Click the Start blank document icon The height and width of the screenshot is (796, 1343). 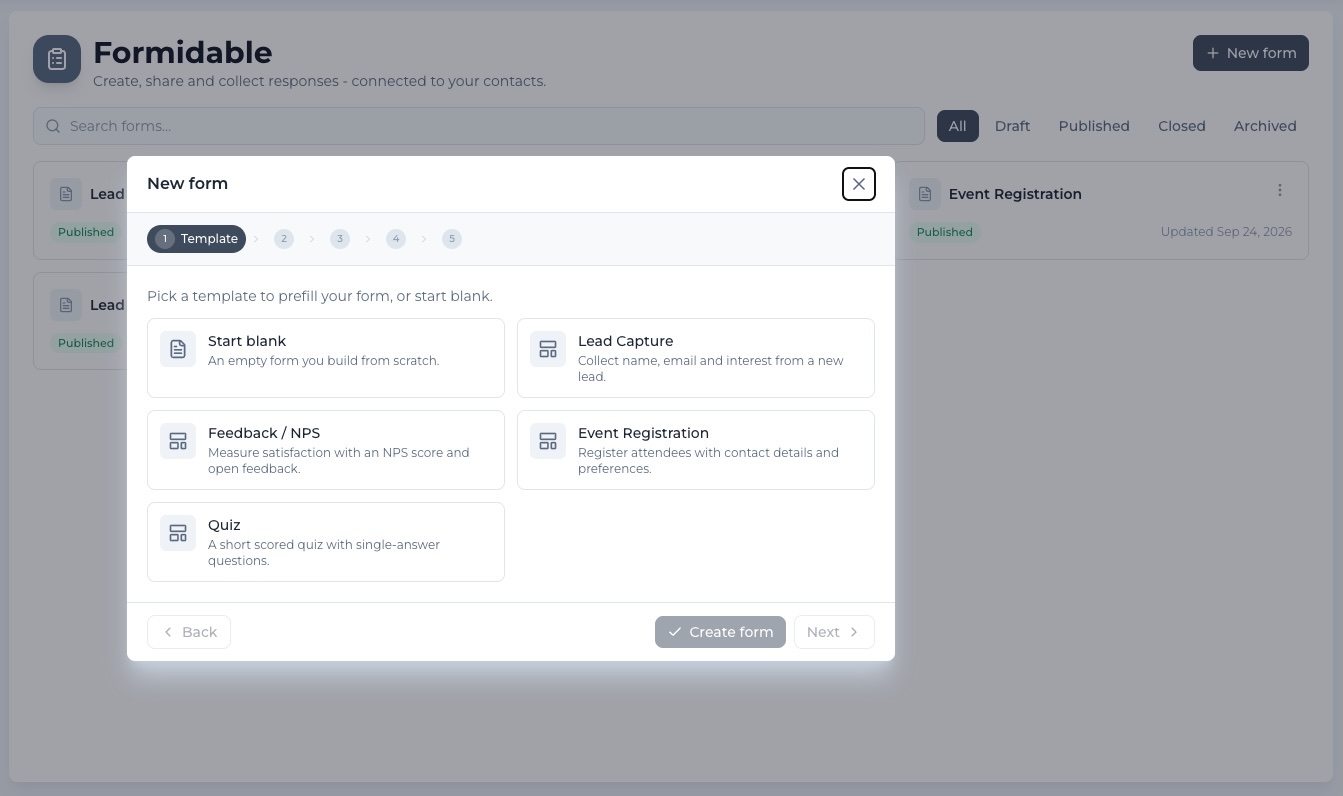(178, 349)
